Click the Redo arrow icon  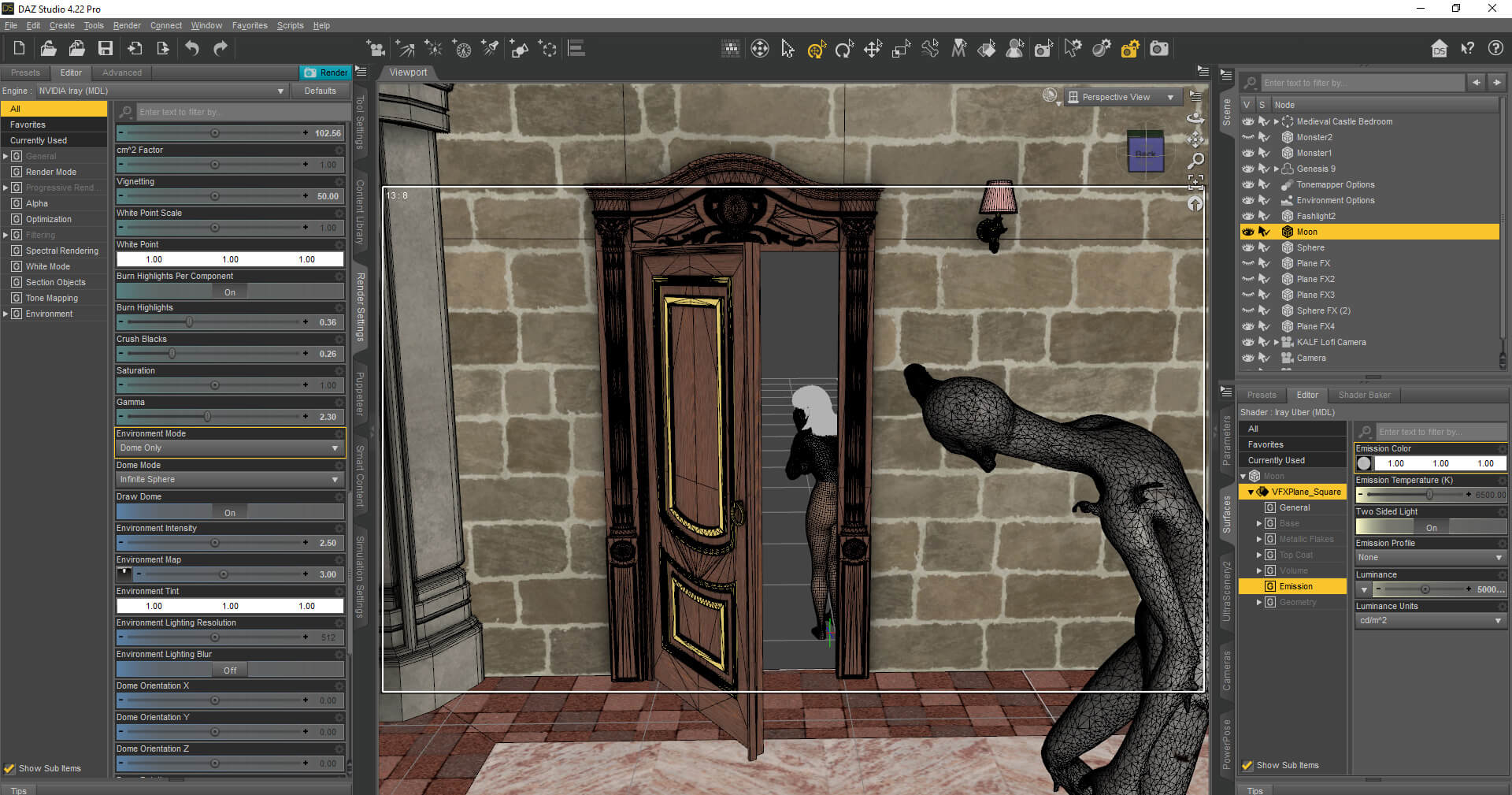coord(220,49)
